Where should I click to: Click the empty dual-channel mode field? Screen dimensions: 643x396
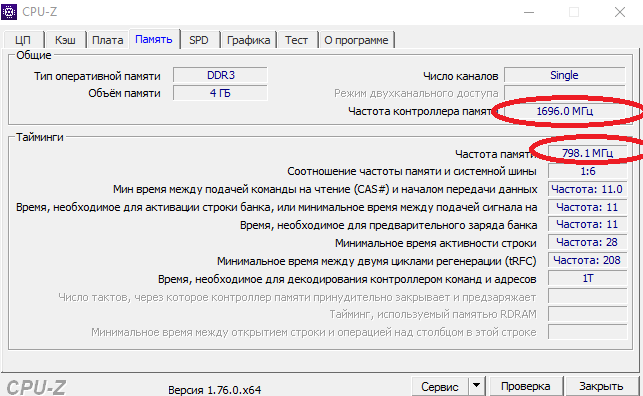click(x=565, y=93)
